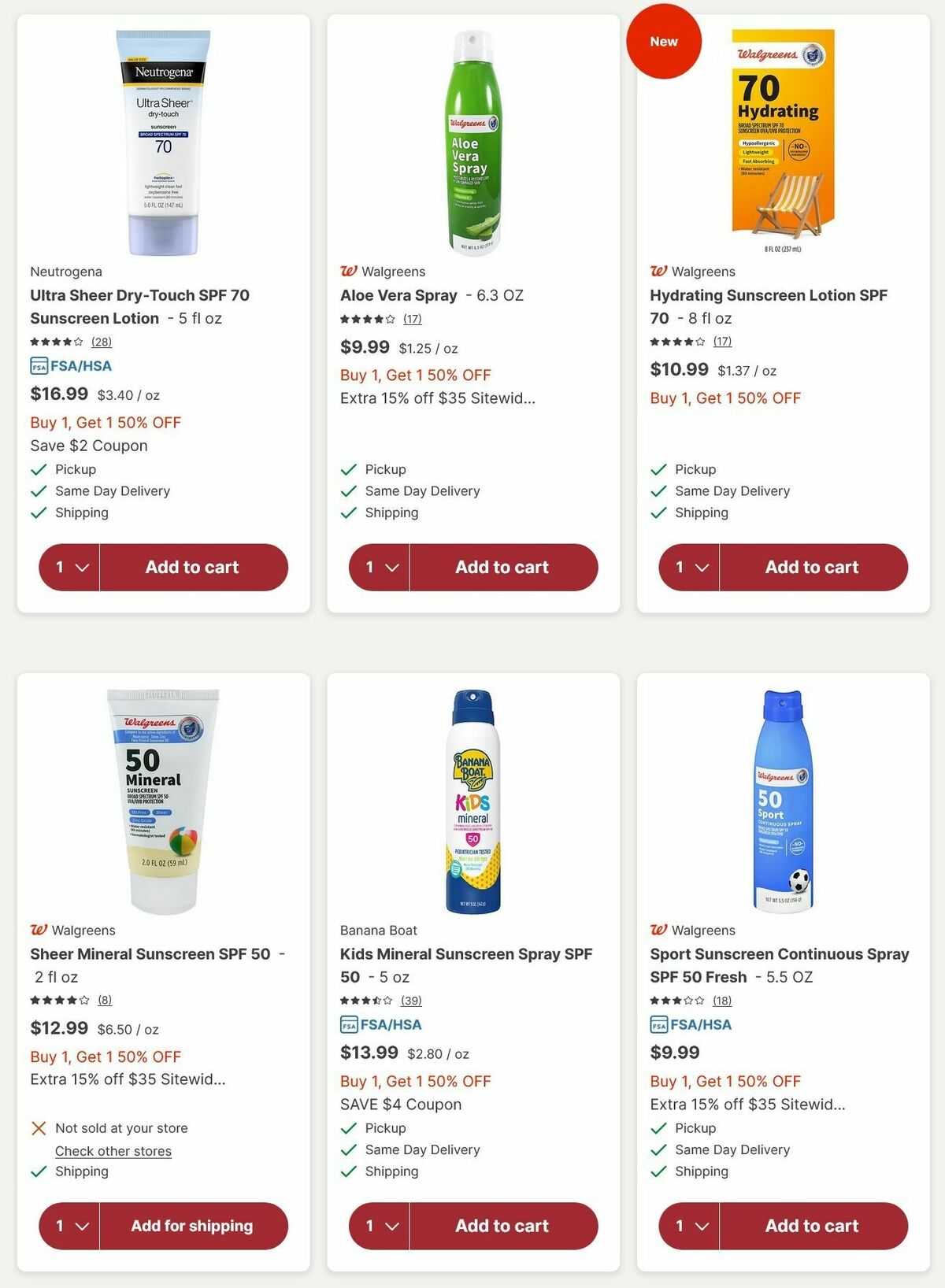Open the Check other stores link
This screenshot has width=945, height=1288.
click(x=113, y=1151)
